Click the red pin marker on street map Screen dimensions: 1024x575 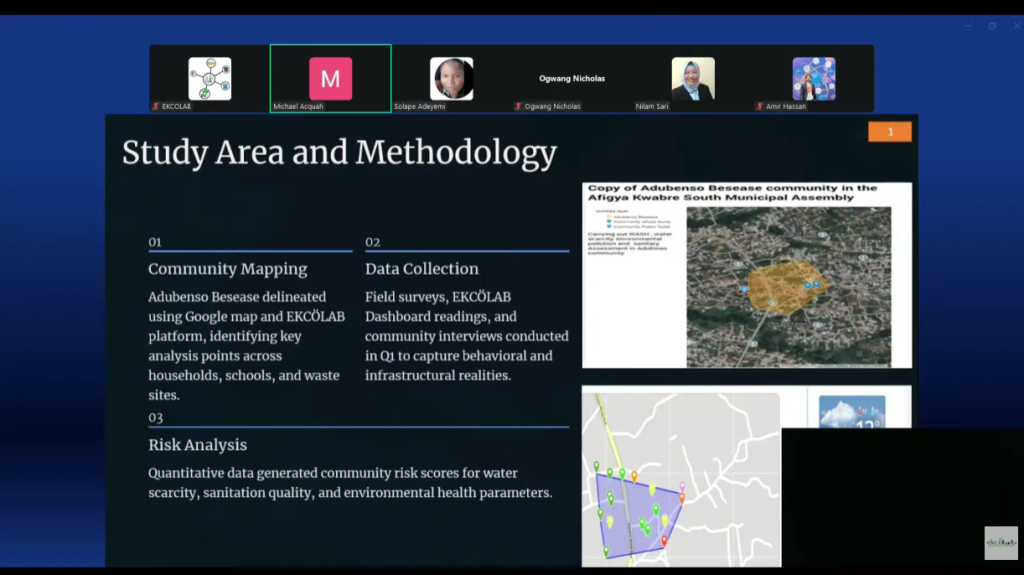point(682,497)
